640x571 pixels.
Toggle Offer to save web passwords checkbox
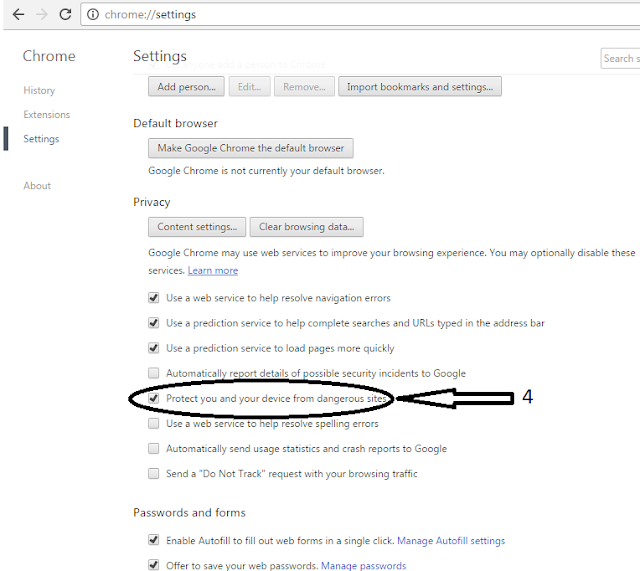pos(153,565)
